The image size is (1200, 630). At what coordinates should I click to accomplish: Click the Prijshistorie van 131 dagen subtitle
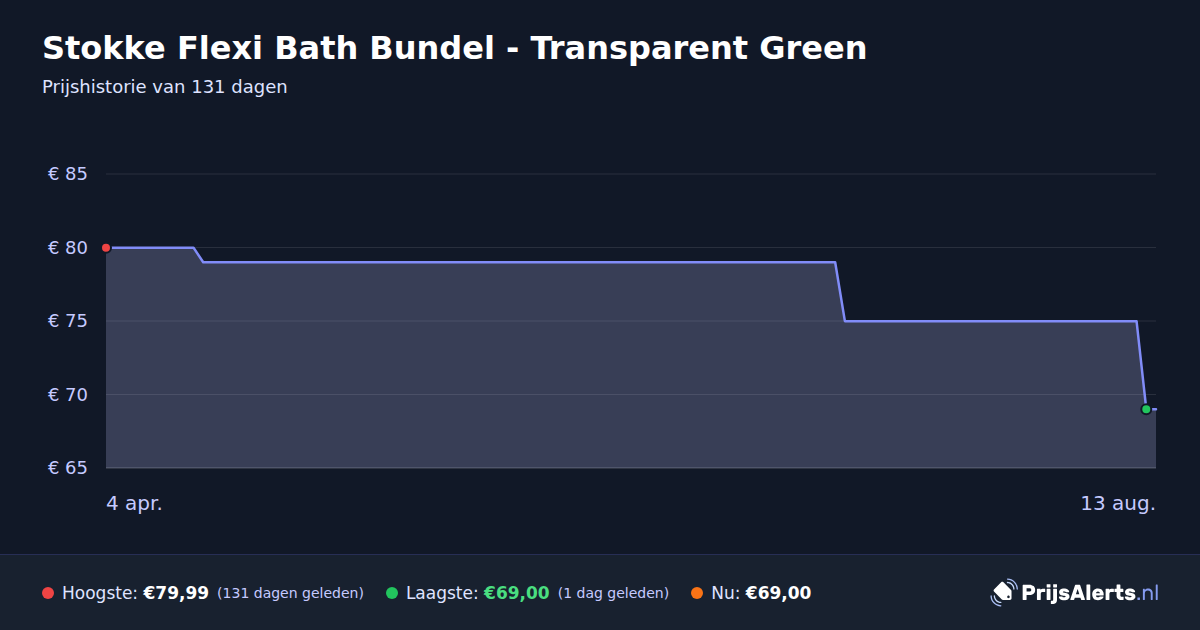[x=165, y=87]
